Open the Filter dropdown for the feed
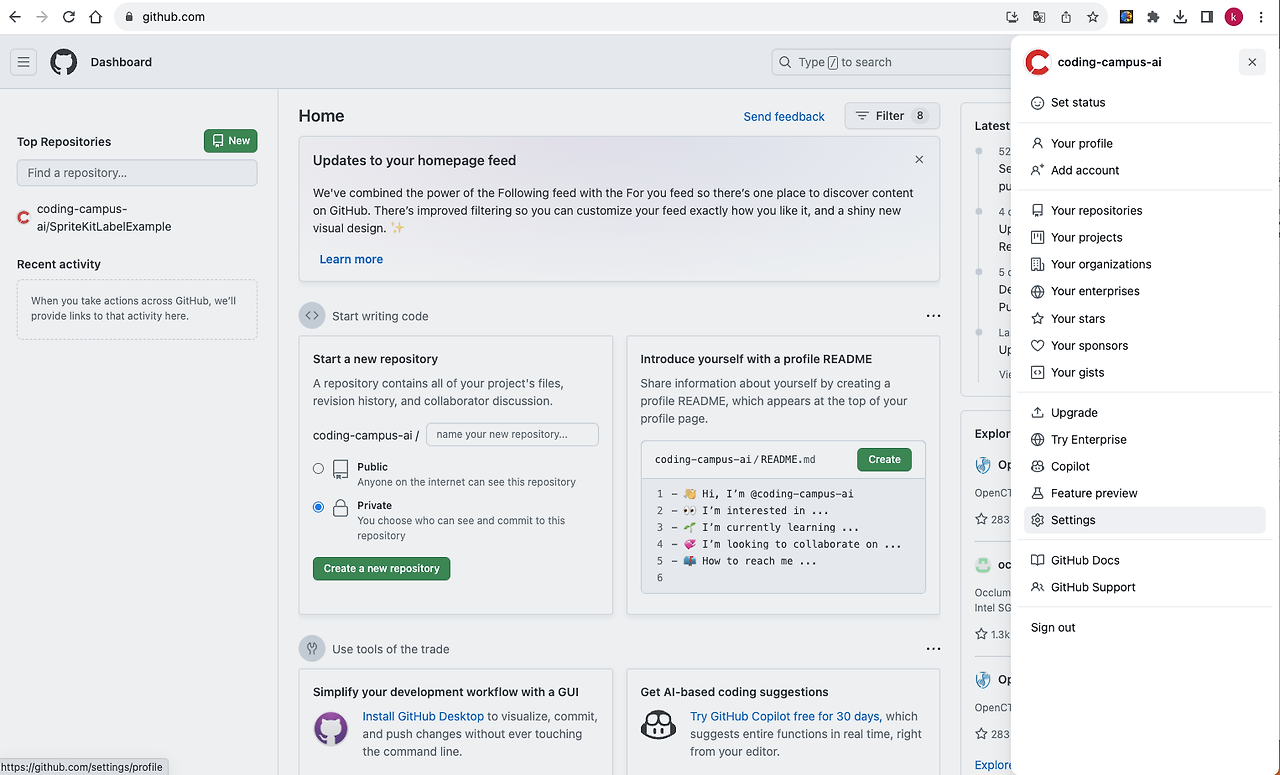This screenshot has width=1280, height=775. click(x=892, y=116)
